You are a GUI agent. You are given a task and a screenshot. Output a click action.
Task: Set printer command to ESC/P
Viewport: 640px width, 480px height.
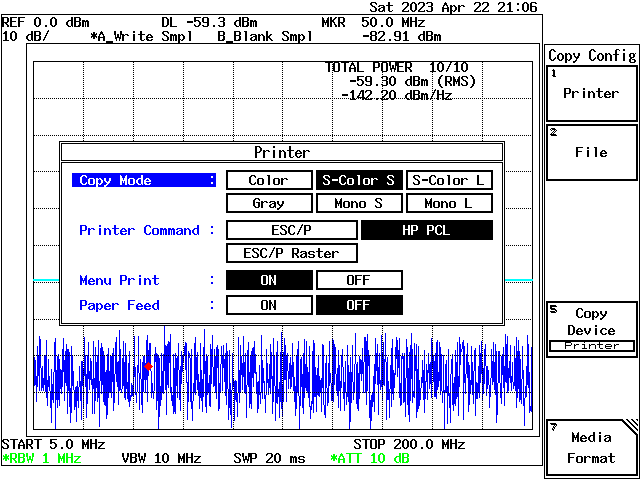(292, 230)
